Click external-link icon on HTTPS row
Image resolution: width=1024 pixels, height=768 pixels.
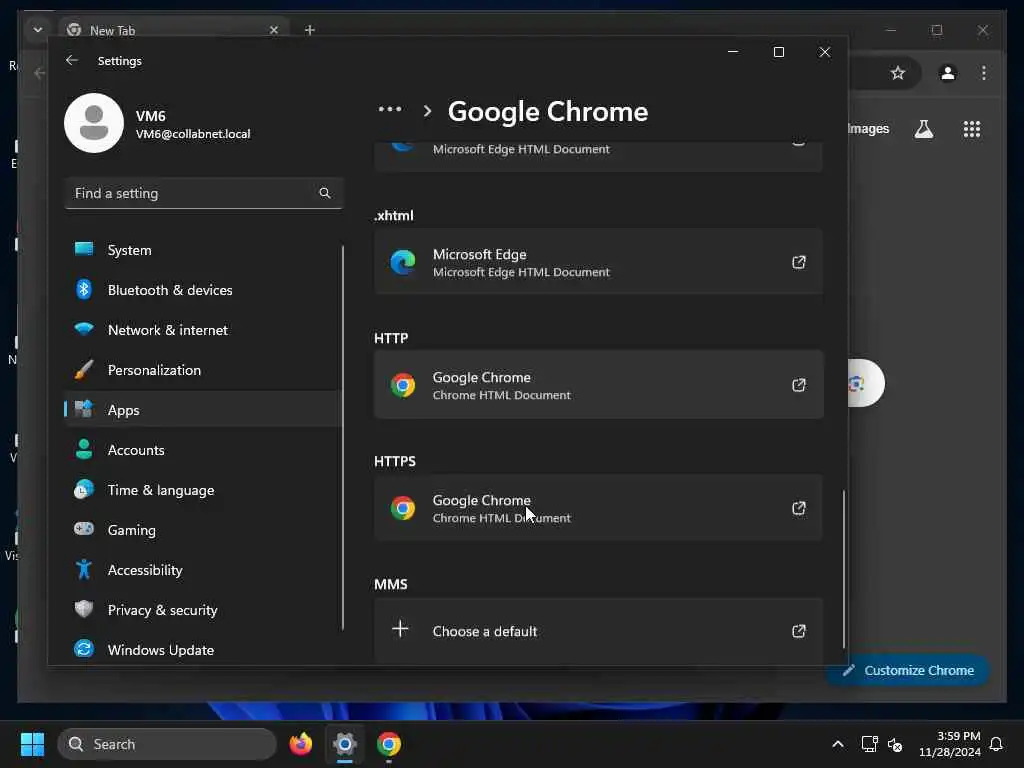click(798, 508)
